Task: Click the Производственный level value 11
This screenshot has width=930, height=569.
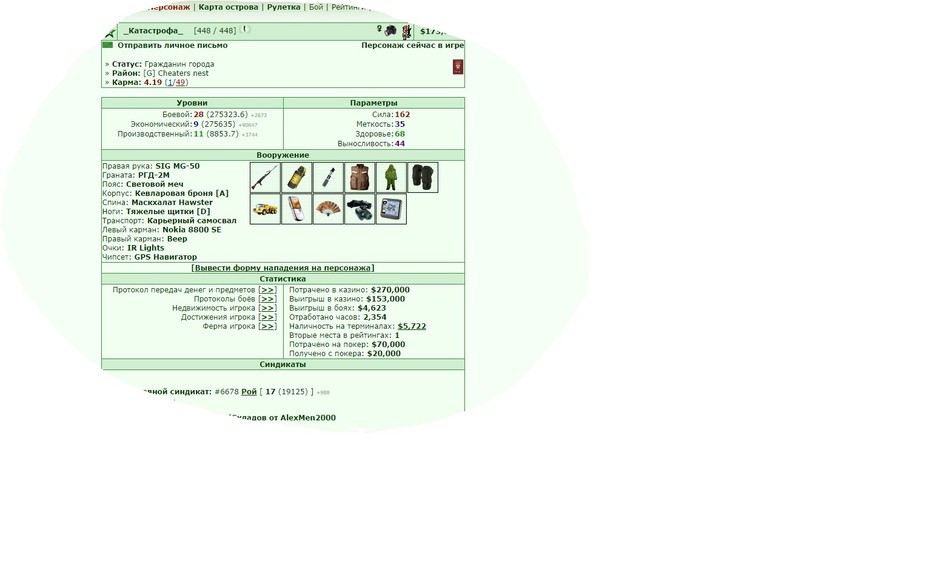Action: click(199, 134)
